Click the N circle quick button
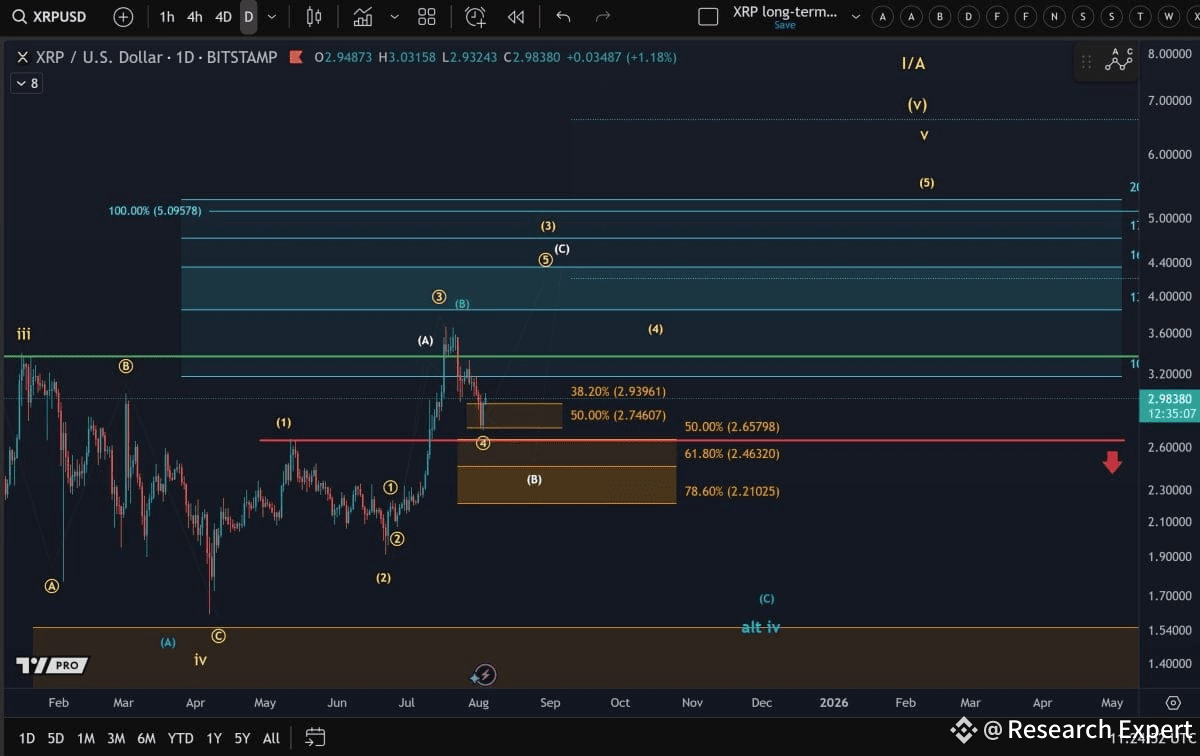The image size is (1200, 756). [1054, 17]
